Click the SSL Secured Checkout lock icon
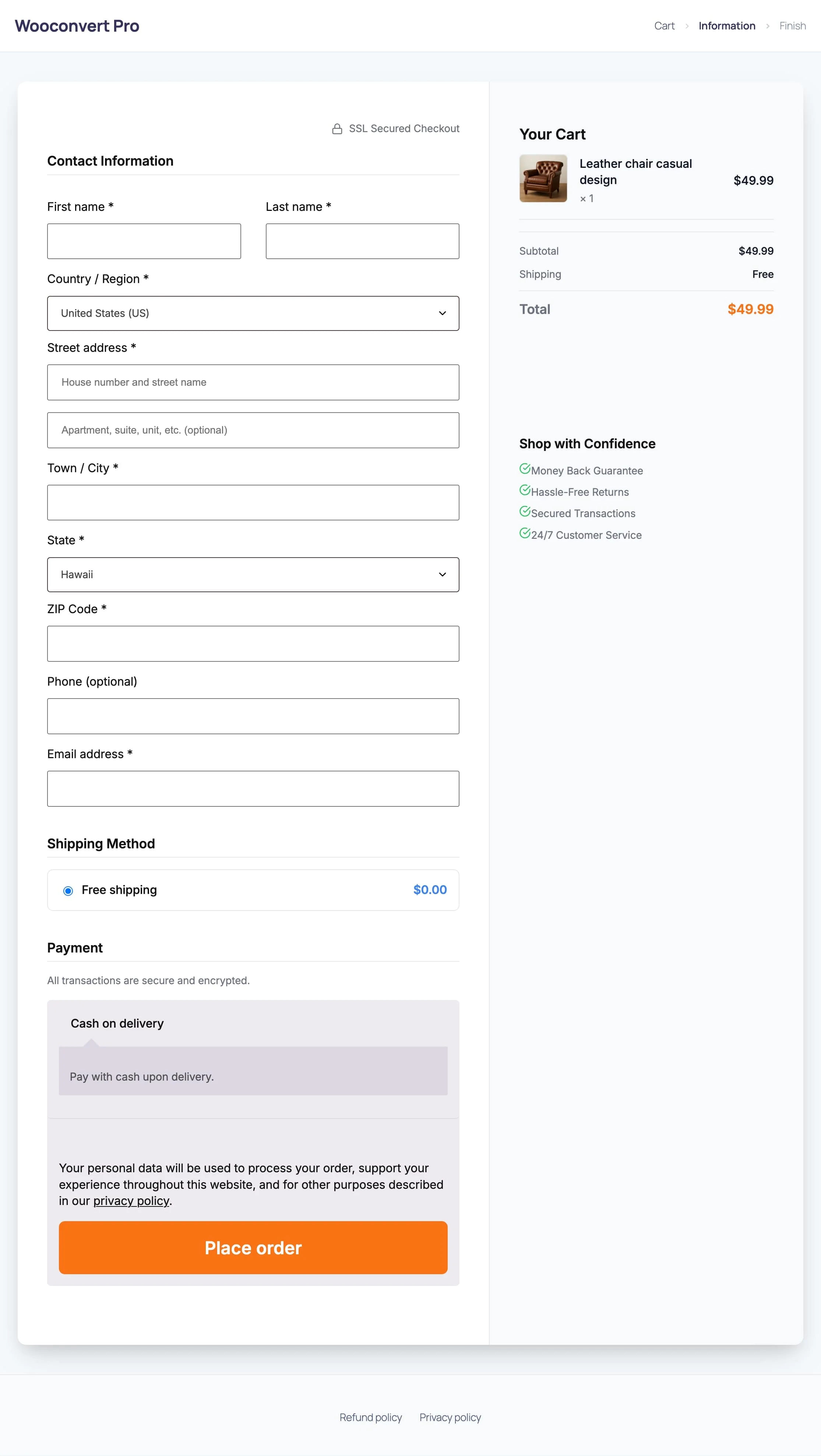This screenshot has width=821, height=1456. [337, 129]
